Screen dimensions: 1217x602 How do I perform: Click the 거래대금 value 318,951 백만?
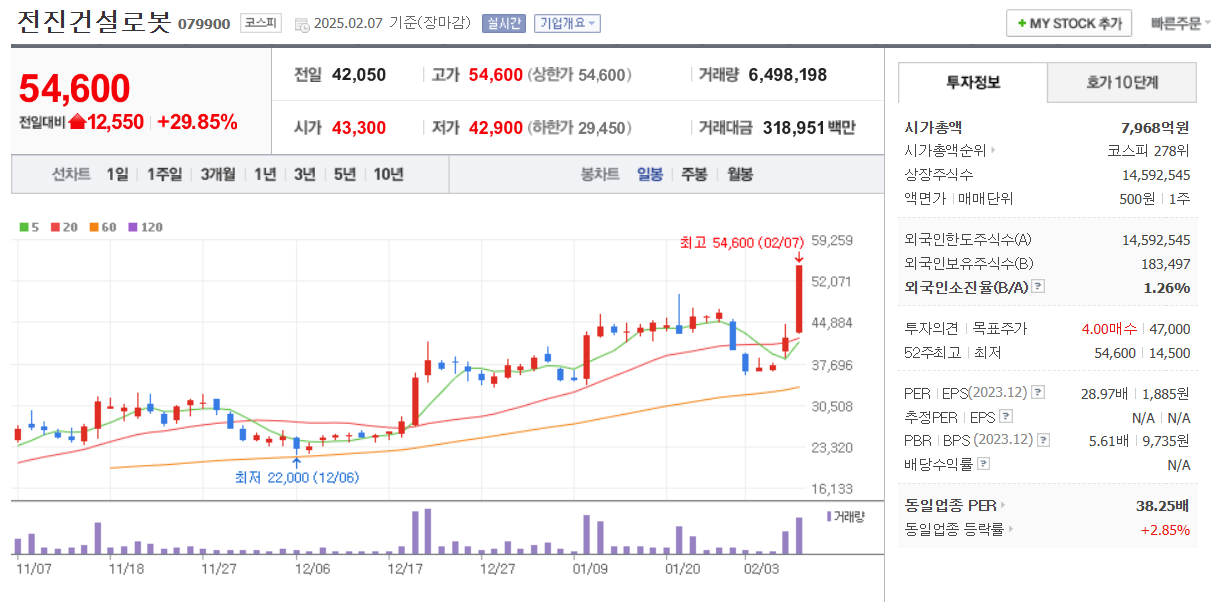coord(809,128)
